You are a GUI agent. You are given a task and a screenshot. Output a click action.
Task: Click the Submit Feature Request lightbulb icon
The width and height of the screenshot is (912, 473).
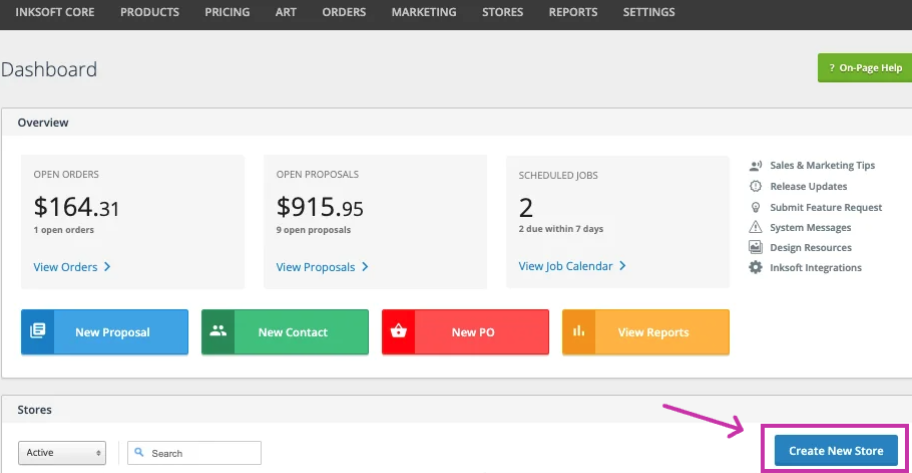(756, 207)
